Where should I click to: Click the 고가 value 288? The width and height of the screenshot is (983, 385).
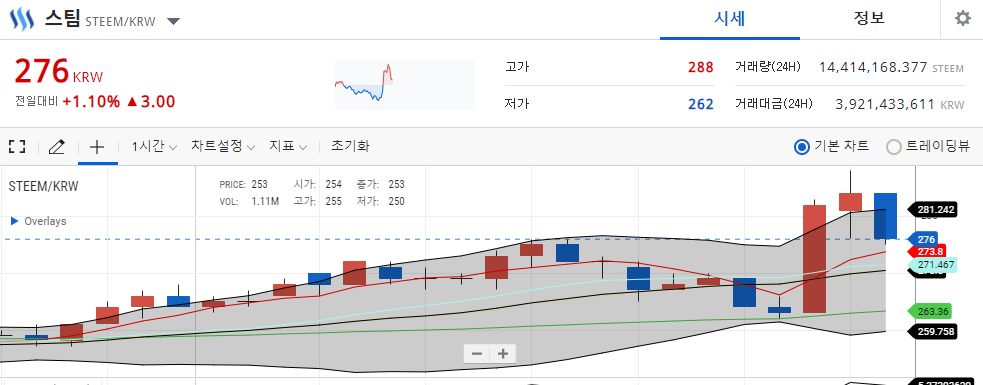700,67
